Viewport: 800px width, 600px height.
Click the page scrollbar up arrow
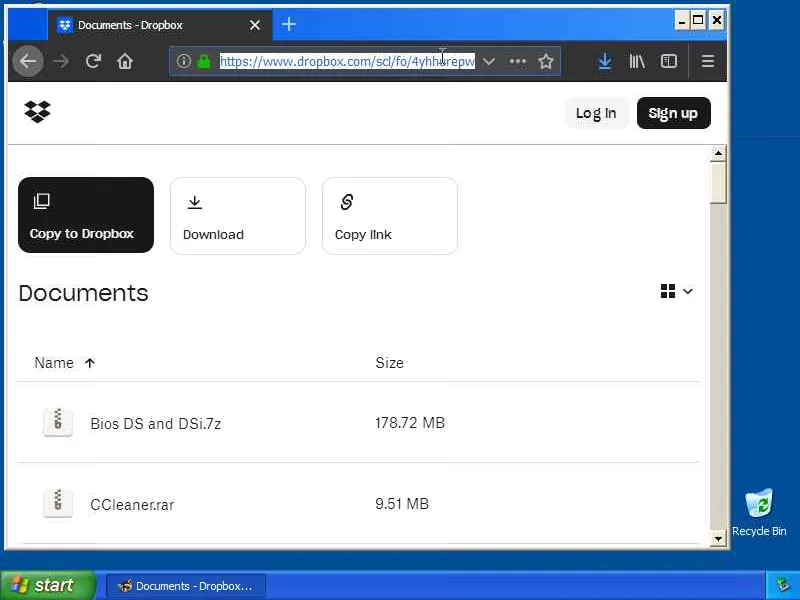pyautogui.click(x=718, y=153)
